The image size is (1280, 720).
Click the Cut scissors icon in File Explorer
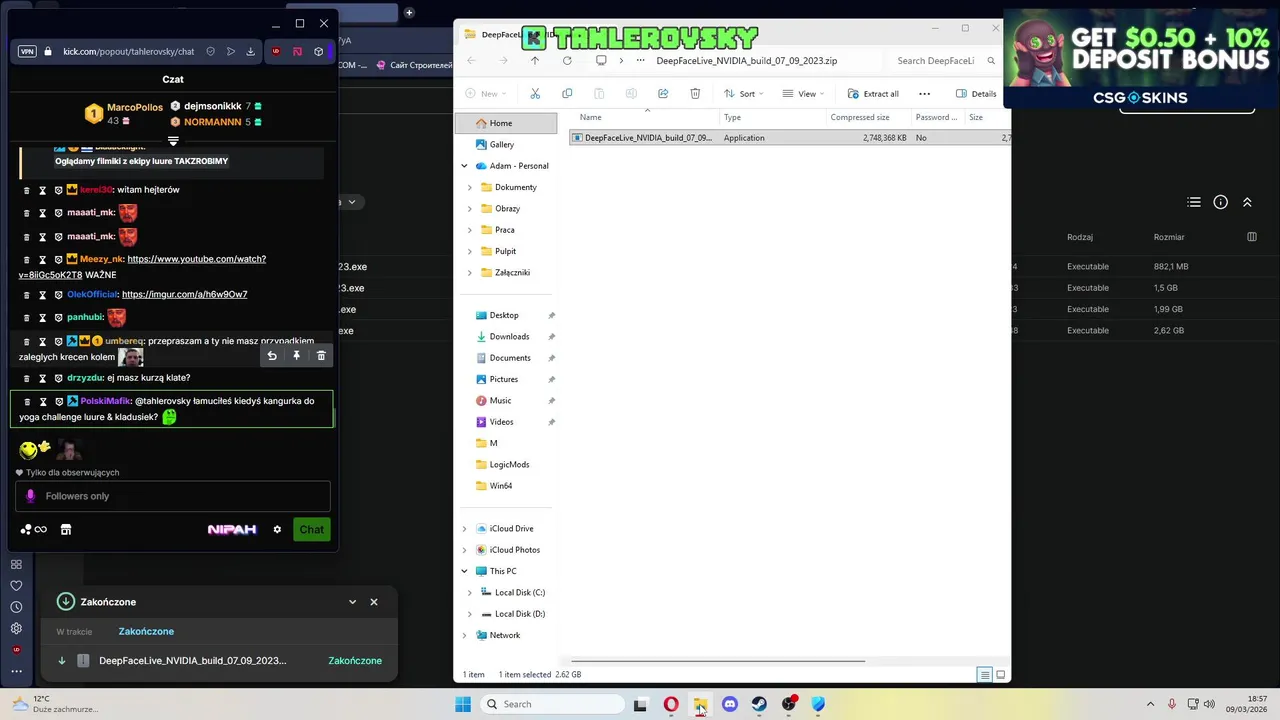click(535, 93)
